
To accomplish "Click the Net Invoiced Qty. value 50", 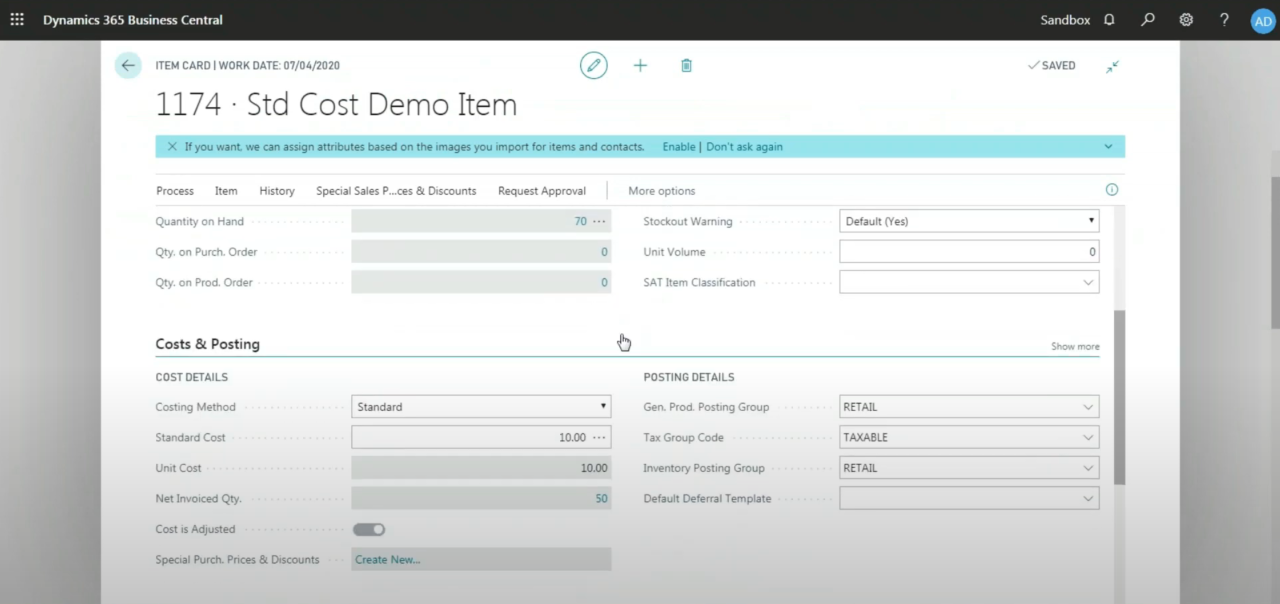I will pos(601,498).
